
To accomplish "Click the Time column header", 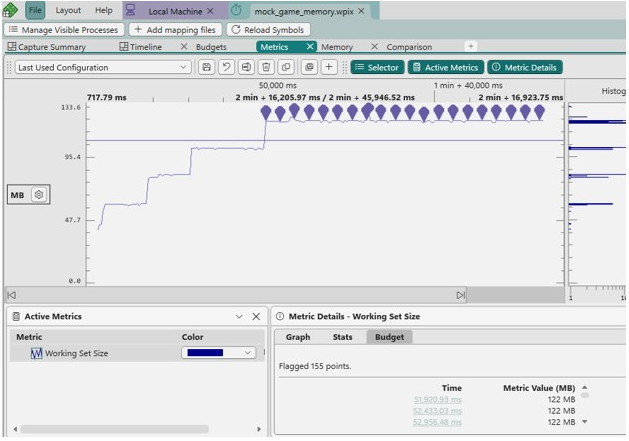I will click(x=452, y=388).
